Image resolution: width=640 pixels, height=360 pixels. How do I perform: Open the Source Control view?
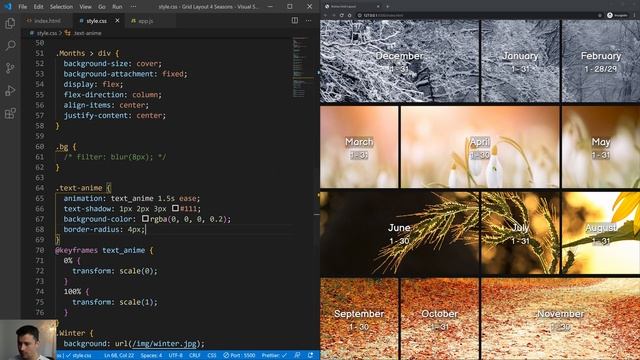(x=10, y=68)
